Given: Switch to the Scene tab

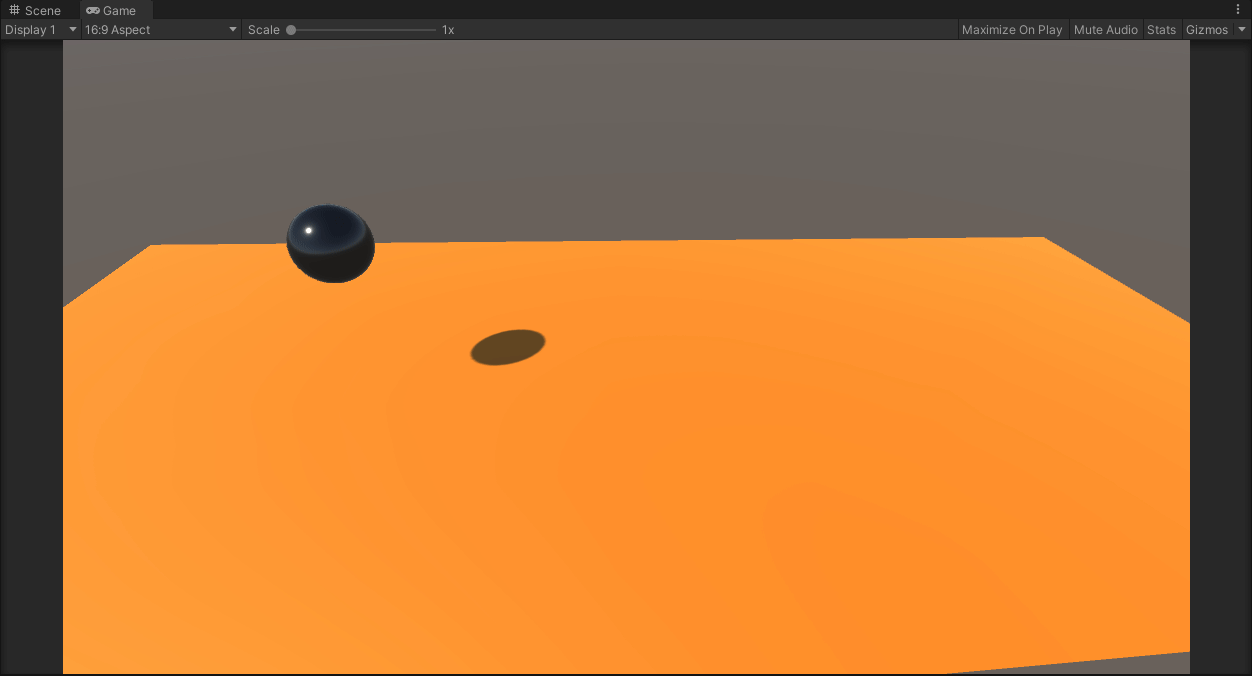Looking at the screenshot, I should [36, 10].
